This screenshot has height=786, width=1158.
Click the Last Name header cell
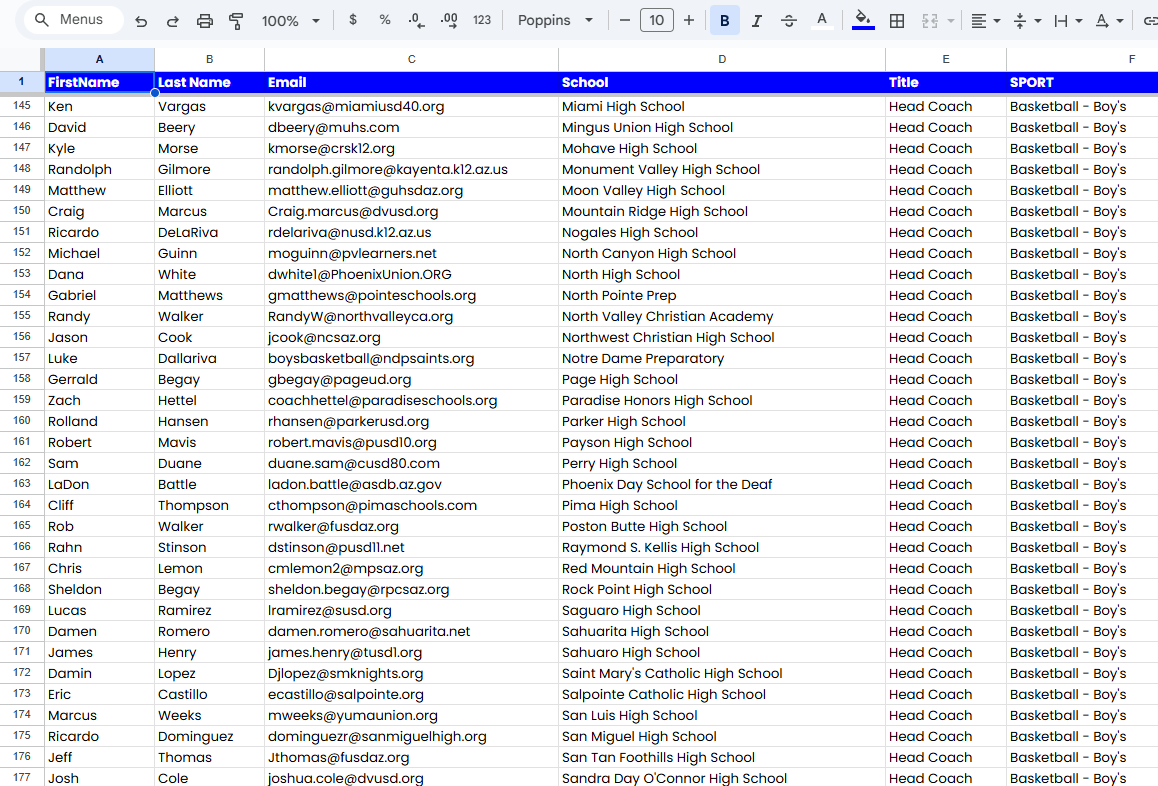pyautogui.click(x=209, y=82)
